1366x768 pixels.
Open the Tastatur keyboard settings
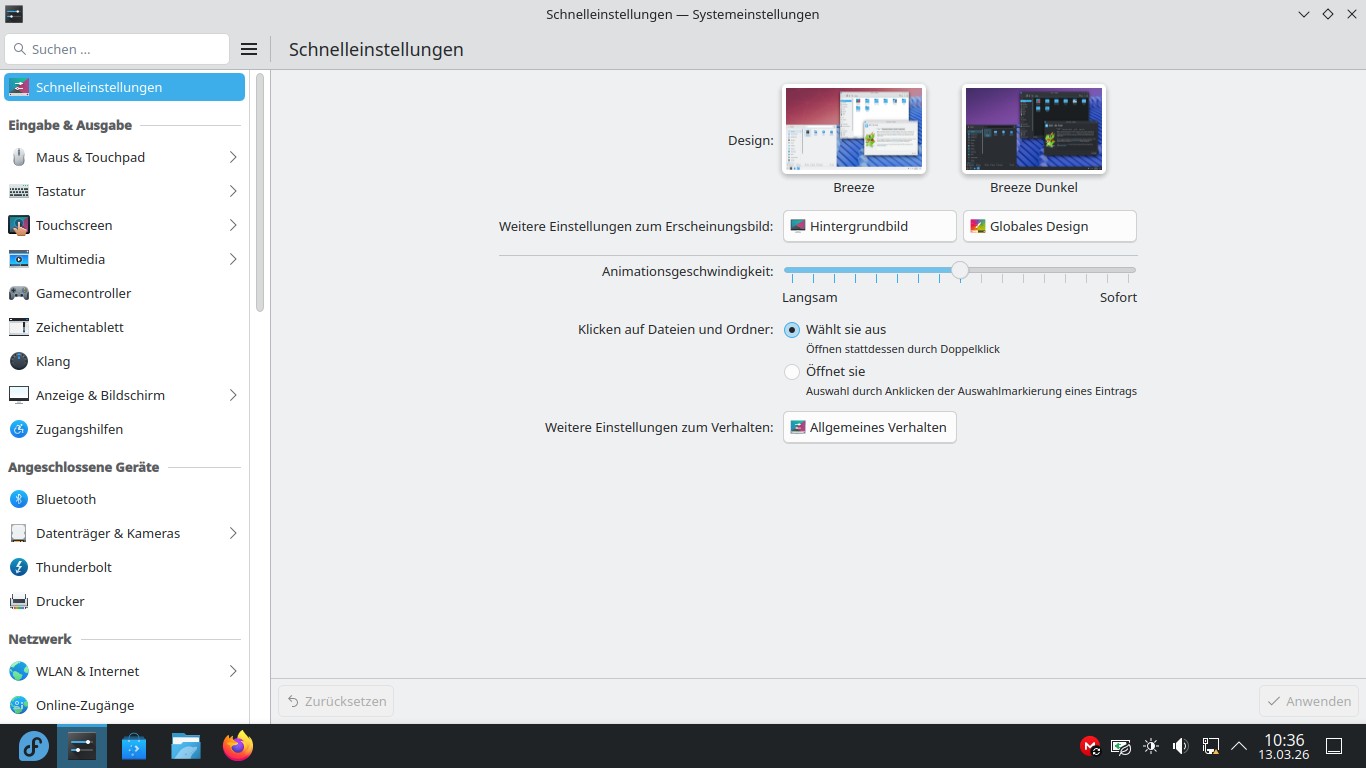tap(124, 191)
